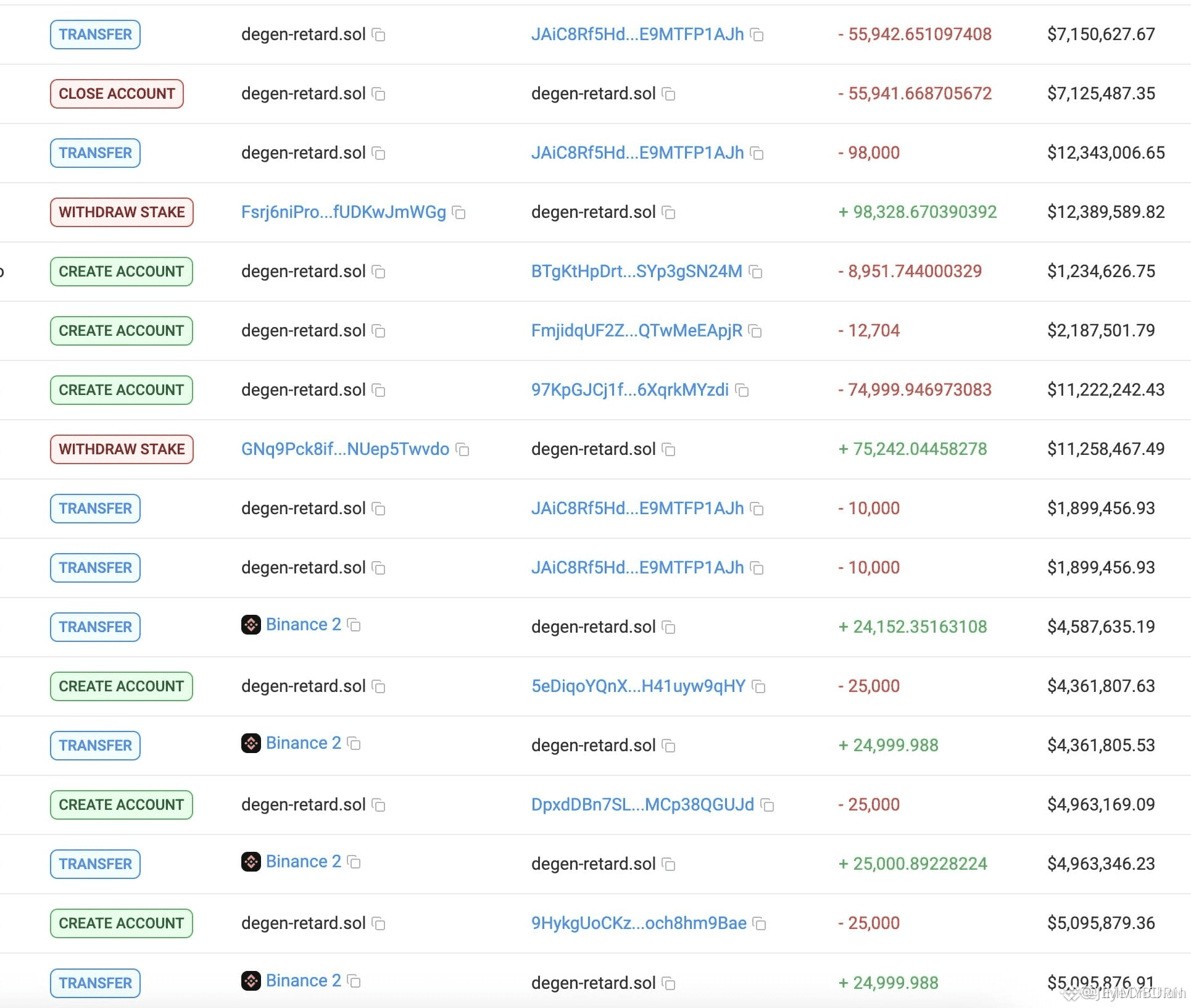Click TRANSFER badge in -98,000 row
The width and height of the screenshot is (1191, 1008).
[x=95, y=153]
